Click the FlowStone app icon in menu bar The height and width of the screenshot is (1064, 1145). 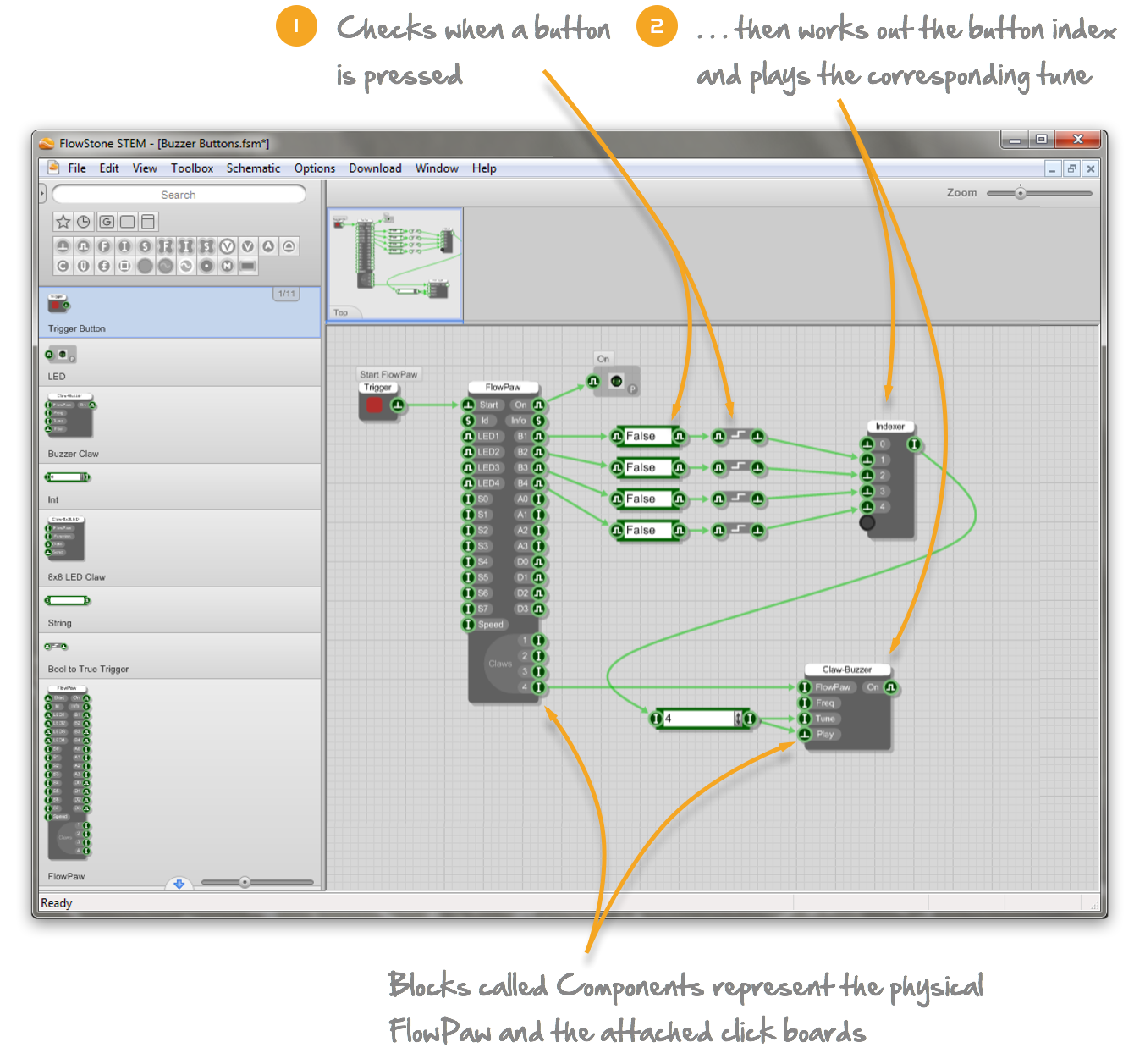pyautogui.click(x=53, y=168)
